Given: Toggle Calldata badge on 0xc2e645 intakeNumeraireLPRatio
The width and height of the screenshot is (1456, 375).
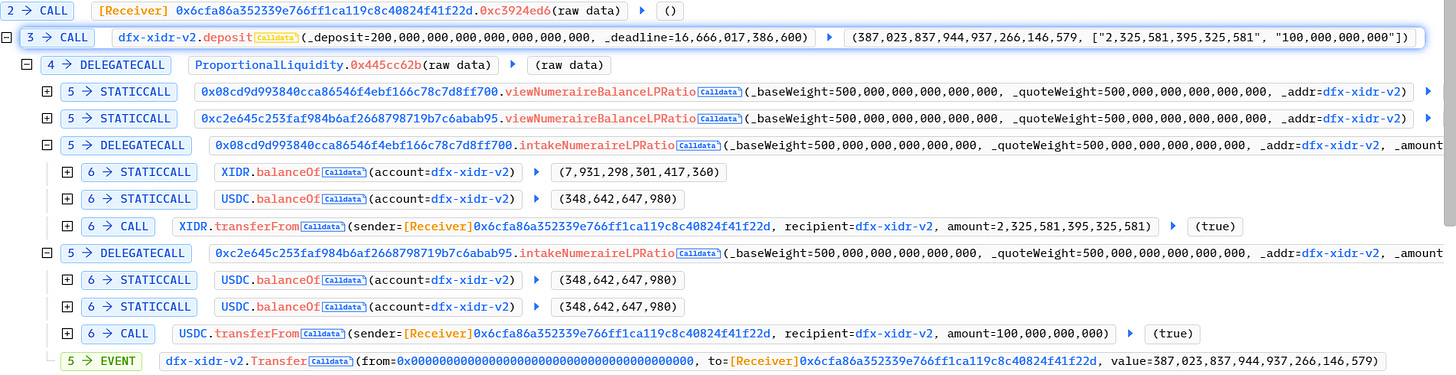Looking at the screenshot, I should coord(699,253).
